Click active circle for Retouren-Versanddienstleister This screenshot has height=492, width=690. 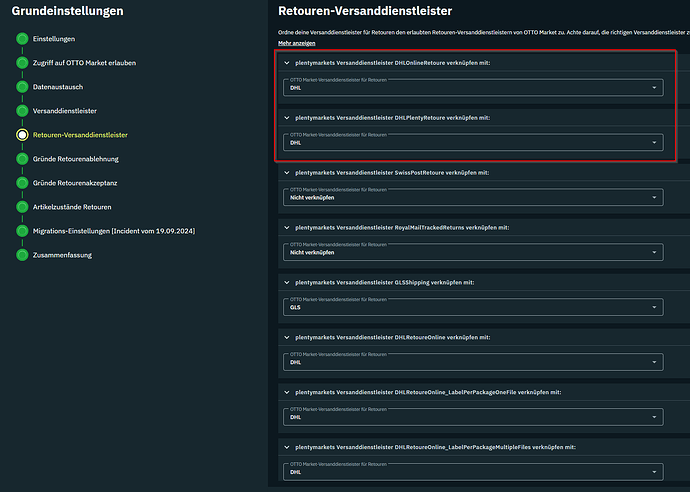coord(22,135)
